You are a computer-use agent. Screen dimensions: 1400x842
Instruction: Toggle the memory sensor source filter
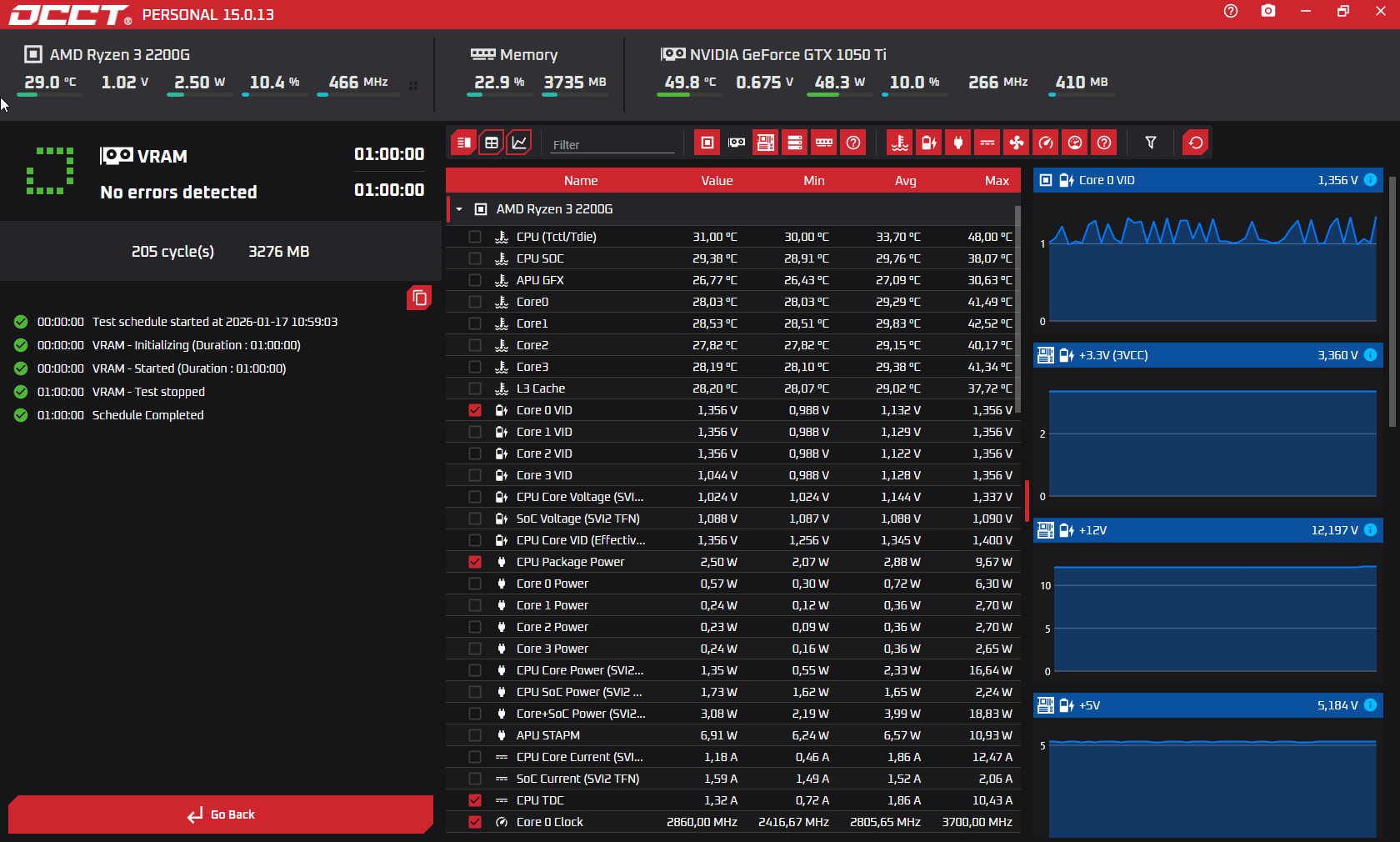824,143
